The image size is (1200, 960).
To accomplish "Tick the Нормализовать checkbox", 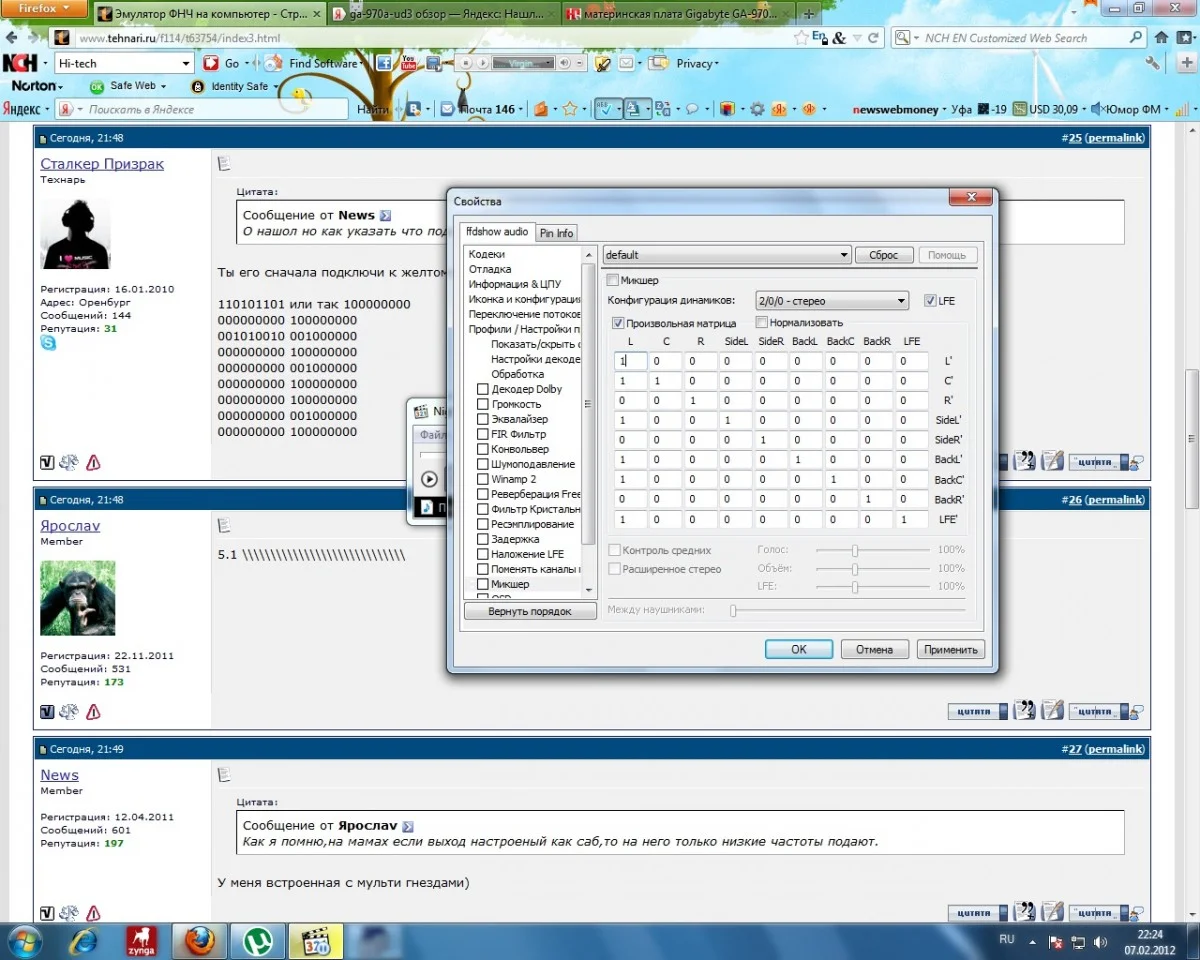I will coord(761,323).
